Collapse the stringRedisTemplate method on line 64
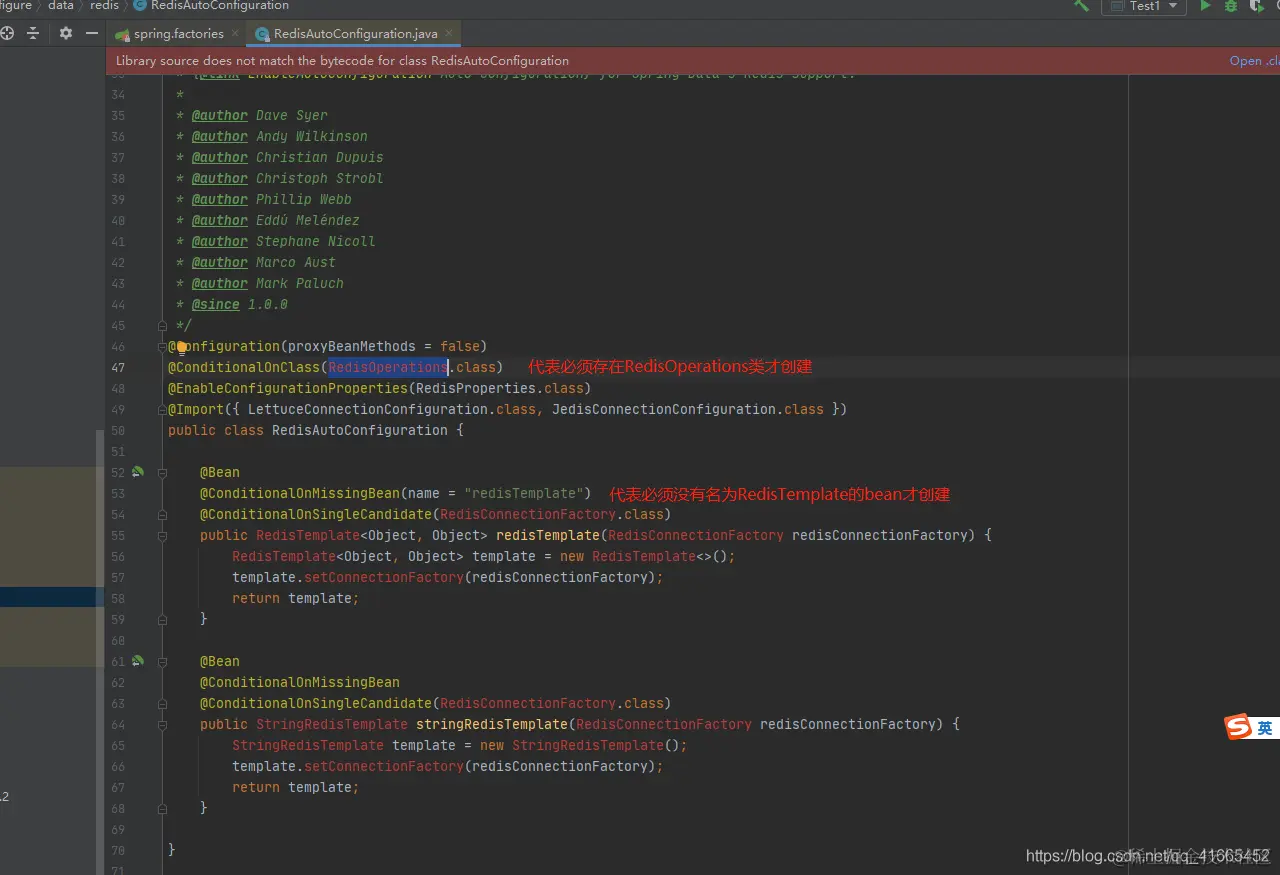 tap(162, 725)
